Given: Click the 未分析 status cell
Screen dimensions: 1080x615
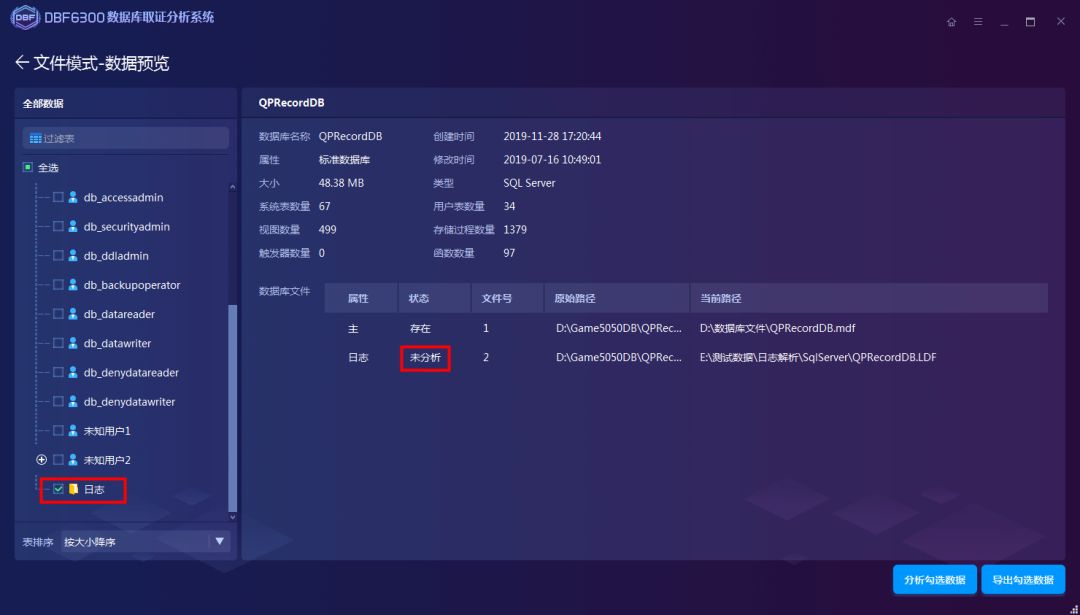Looking at the screenshot, I should [x=425, y=357].
